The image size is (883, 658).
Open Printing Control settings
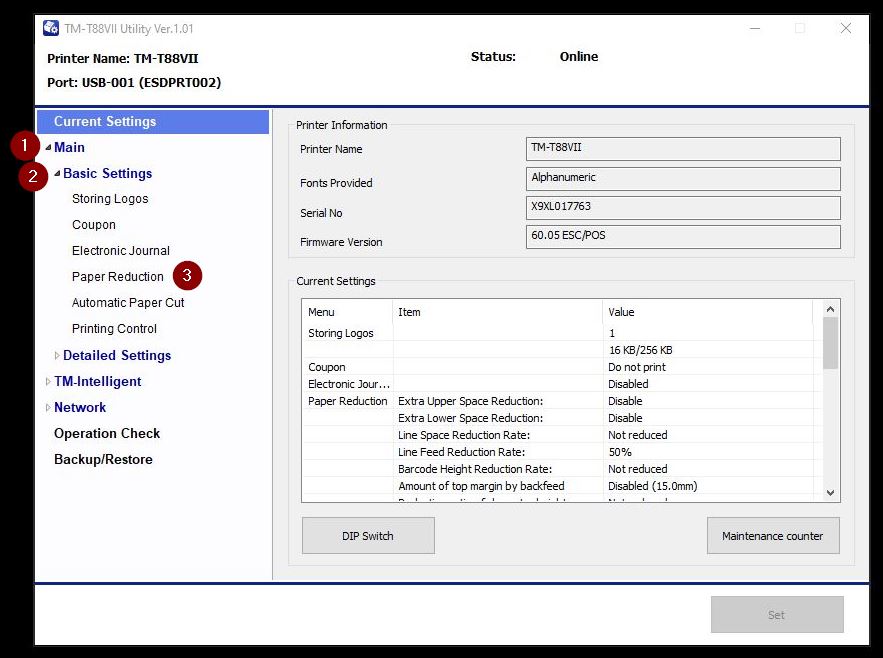[114, 328]
